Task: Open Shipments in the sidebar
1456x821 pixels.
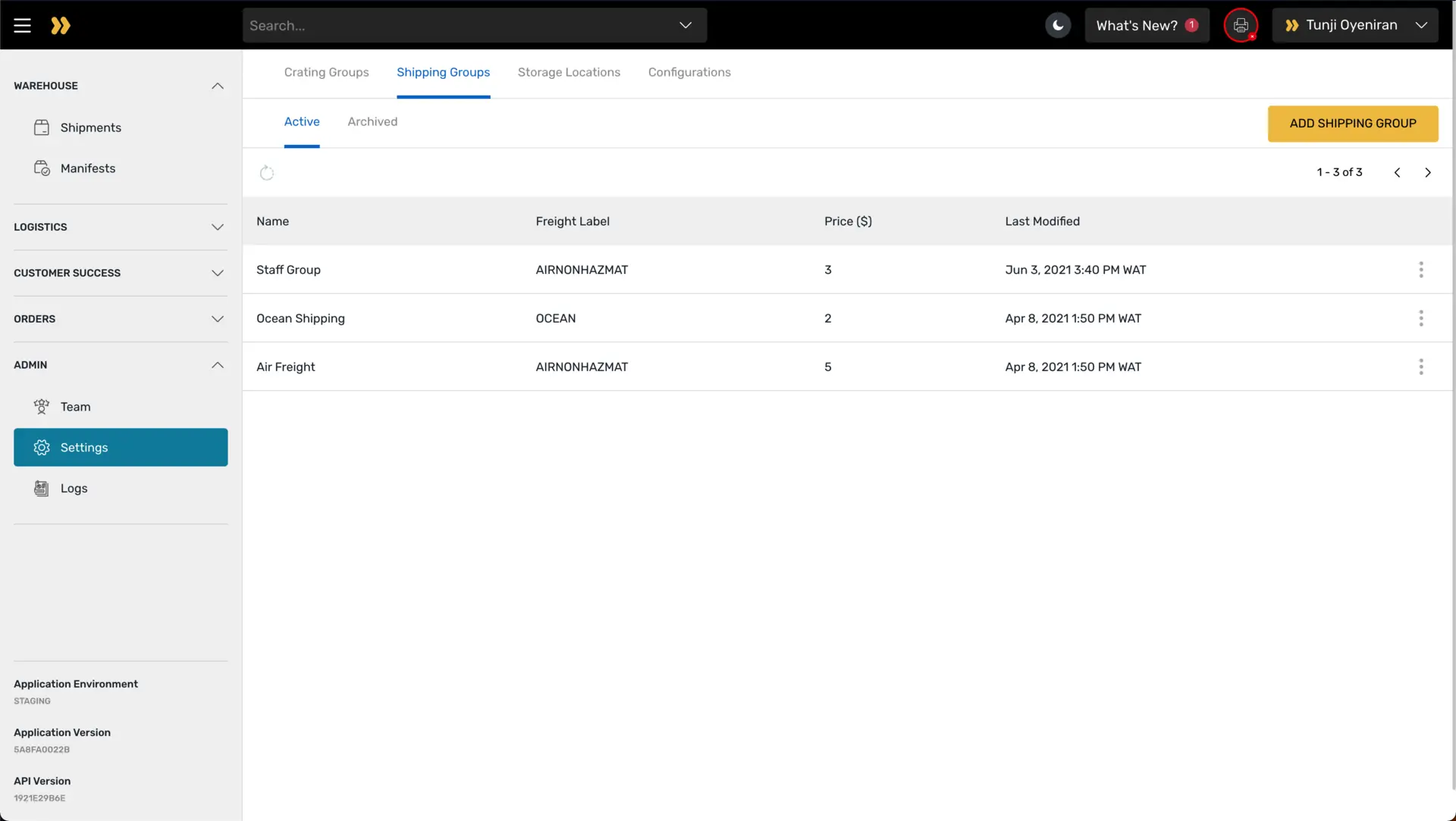Action: [x=121, y=127]
